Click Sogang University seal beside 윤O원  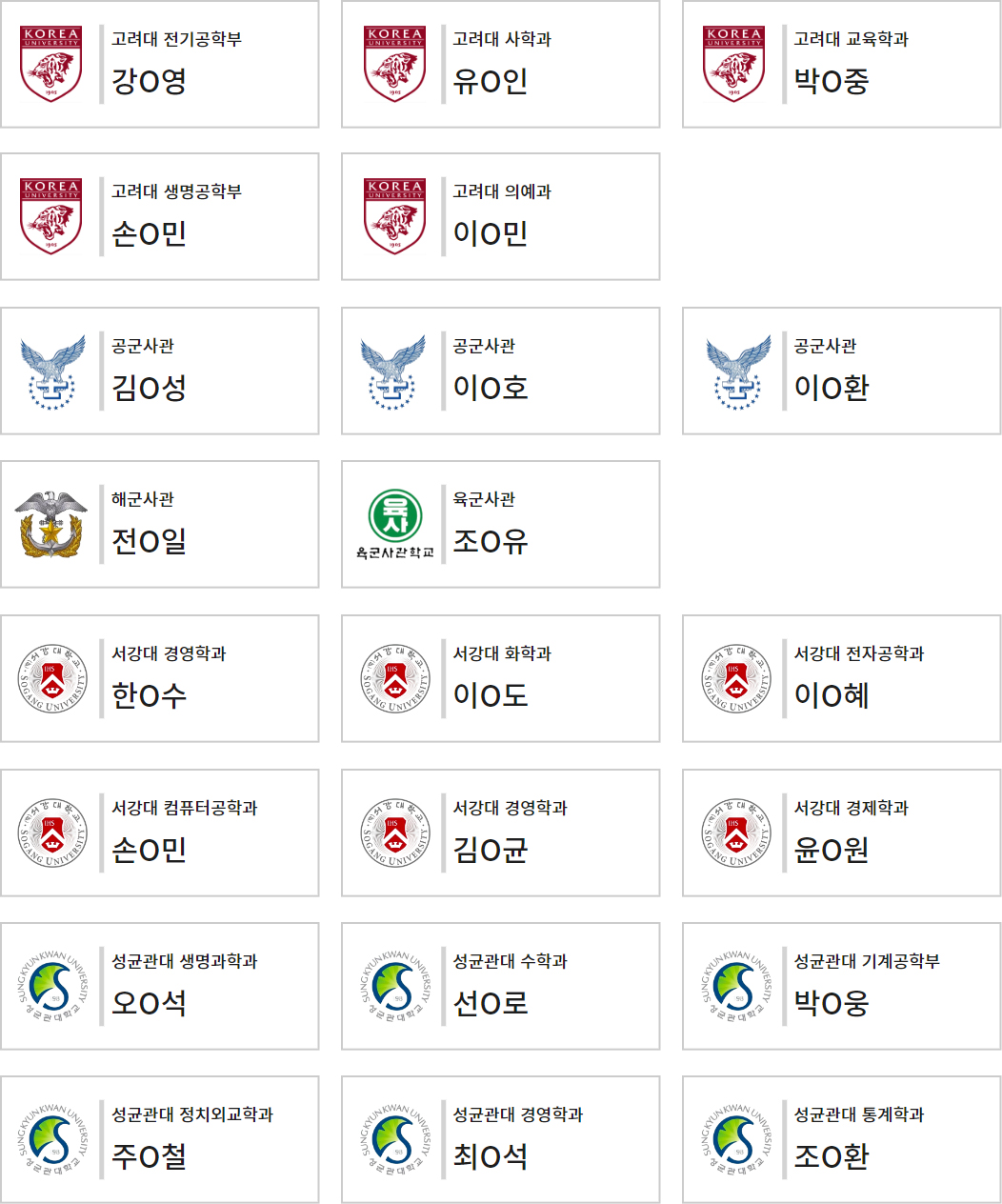735,833
